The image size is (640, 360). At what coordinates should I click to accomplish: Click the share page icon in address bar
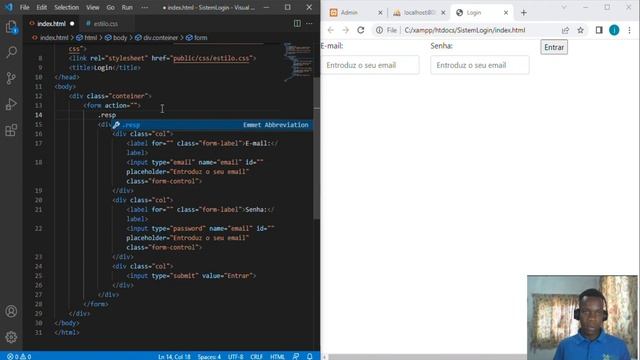(565, 30)
